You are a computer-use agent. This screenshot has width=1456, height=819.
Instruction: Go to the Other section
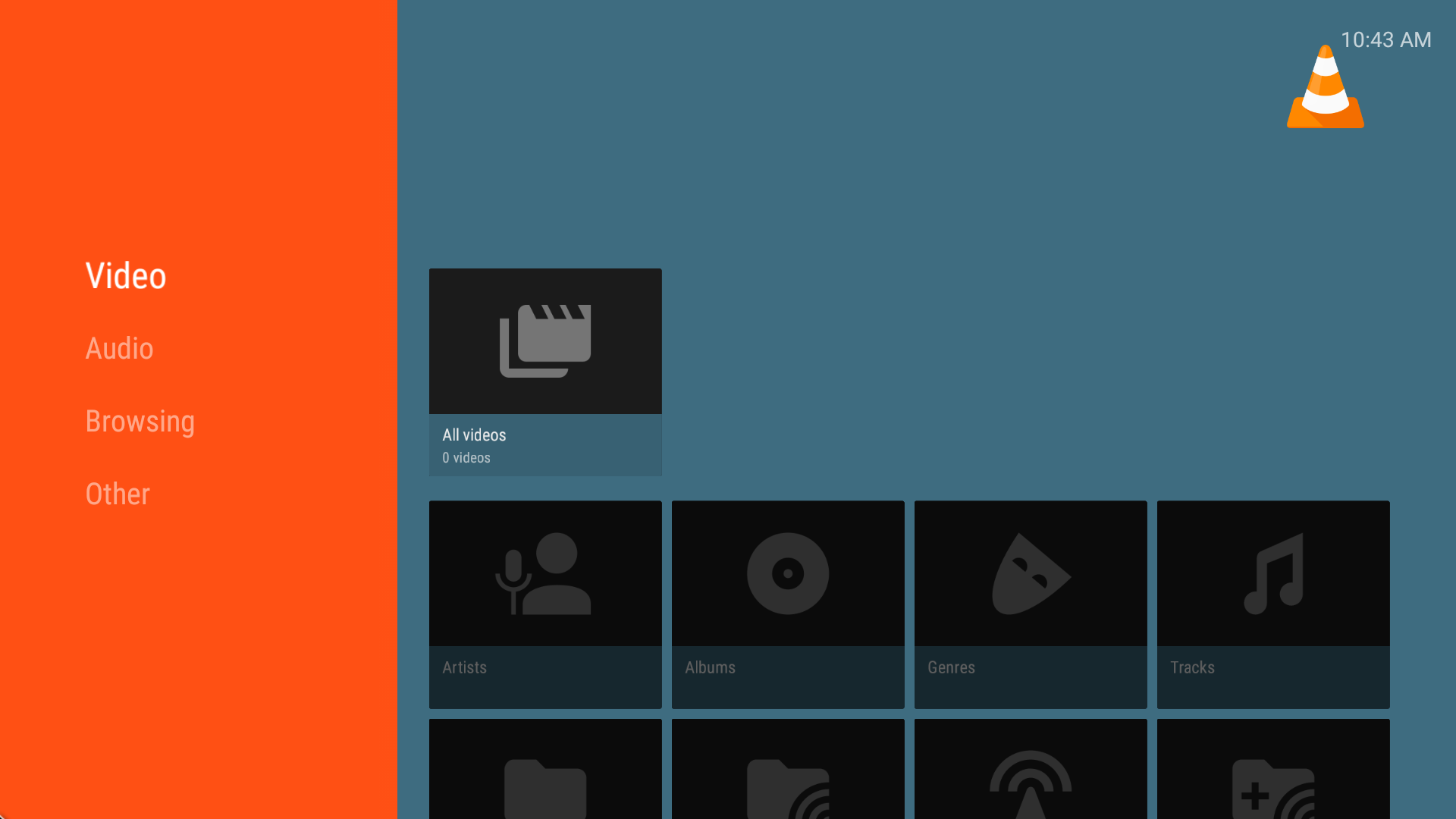coord(118,494)
